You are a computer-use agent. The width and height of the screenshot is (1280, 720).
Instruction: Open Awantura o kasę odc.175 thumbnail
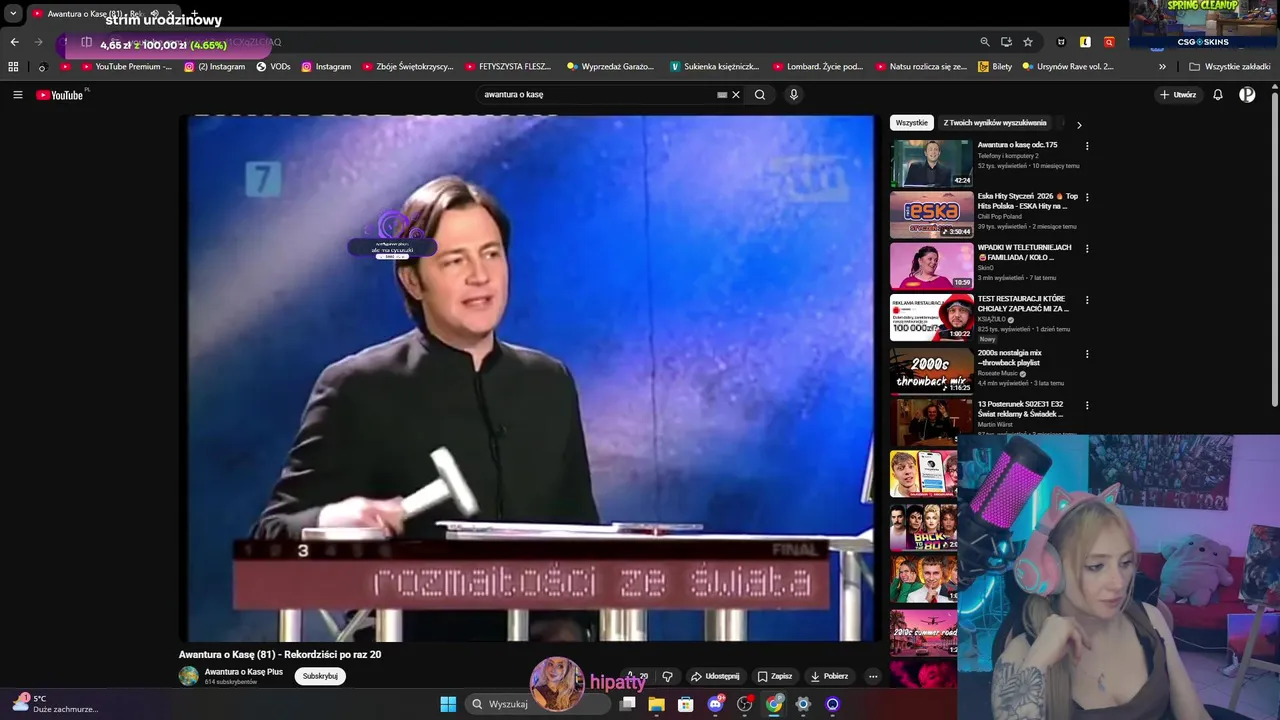tap(931, 163)
